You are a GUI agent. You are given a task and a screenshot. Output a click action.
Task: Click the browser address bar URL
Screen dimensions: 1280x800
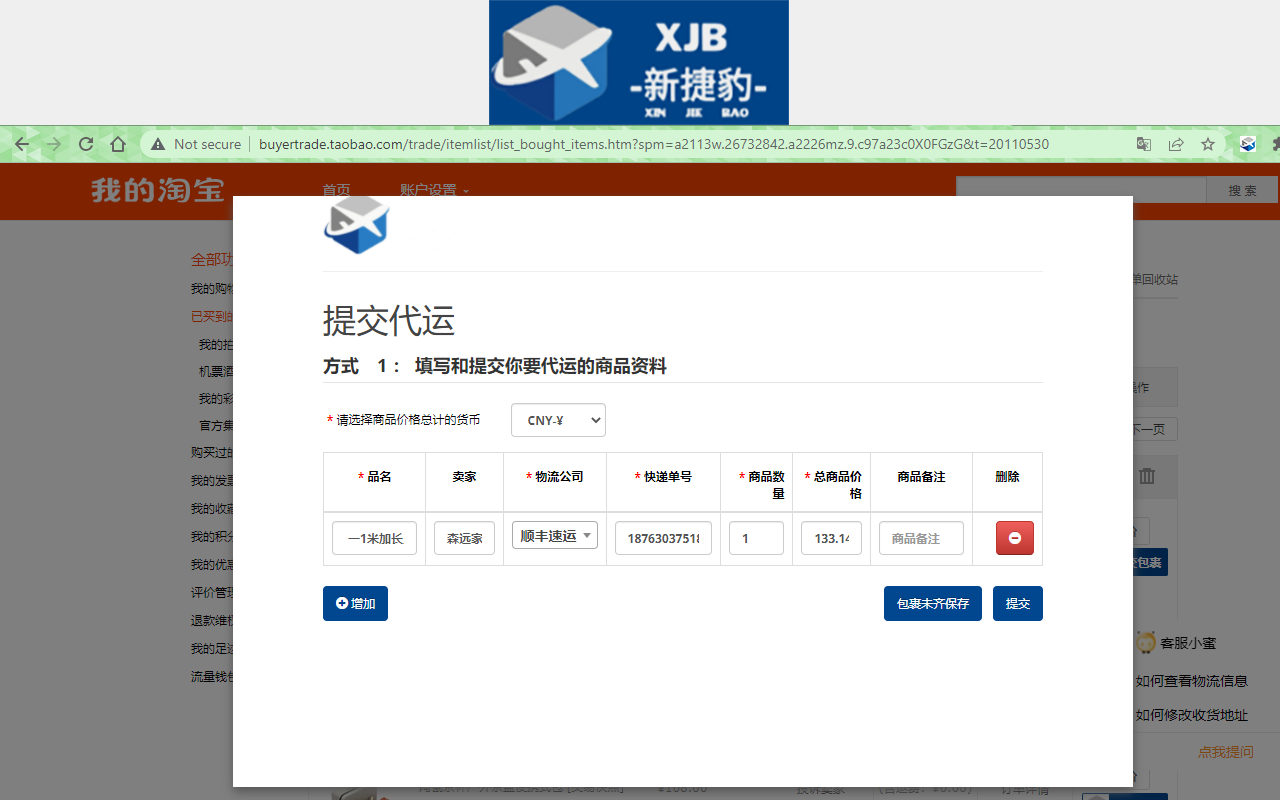point(654,144)
